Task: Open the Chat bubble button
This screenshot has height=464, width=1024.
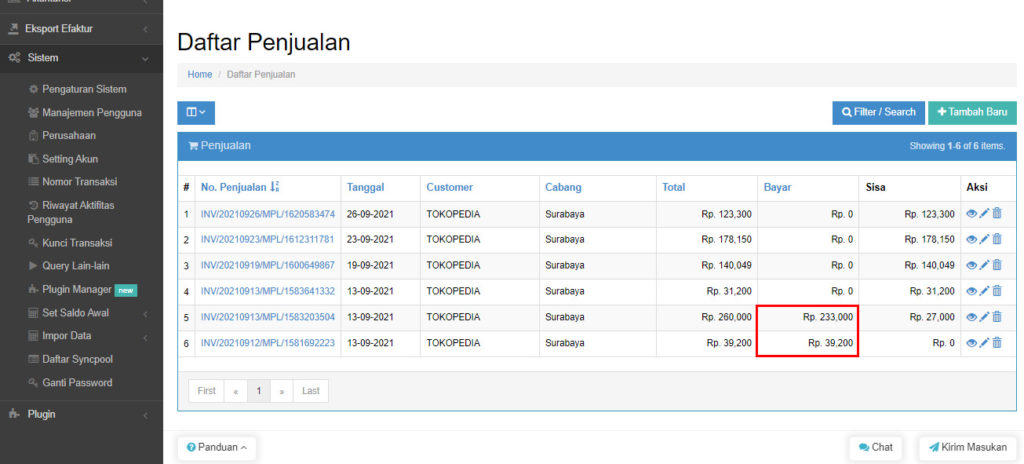Action: click(x=875, y=447)
